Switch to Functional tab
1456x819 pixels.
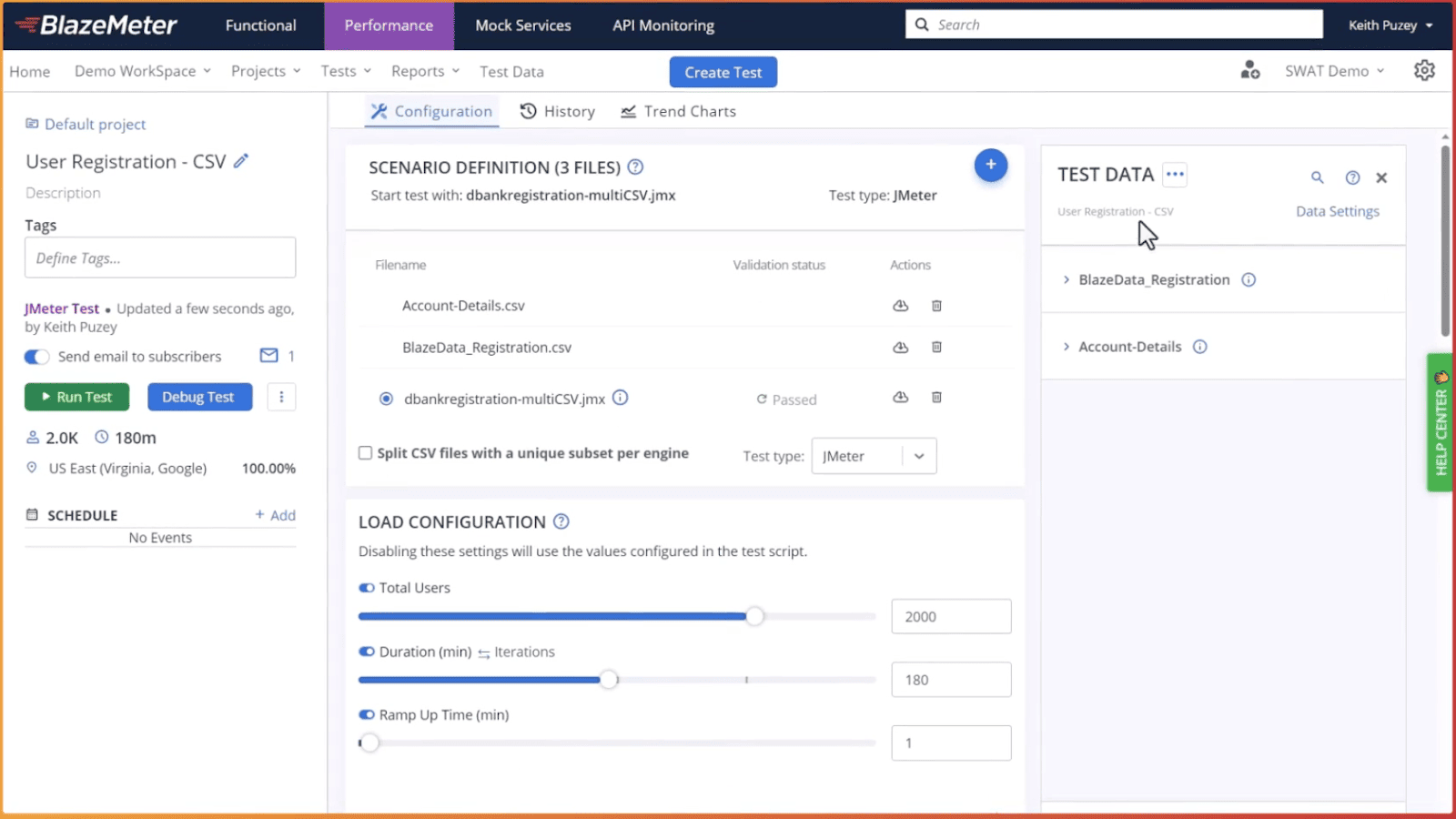(260, 25)
